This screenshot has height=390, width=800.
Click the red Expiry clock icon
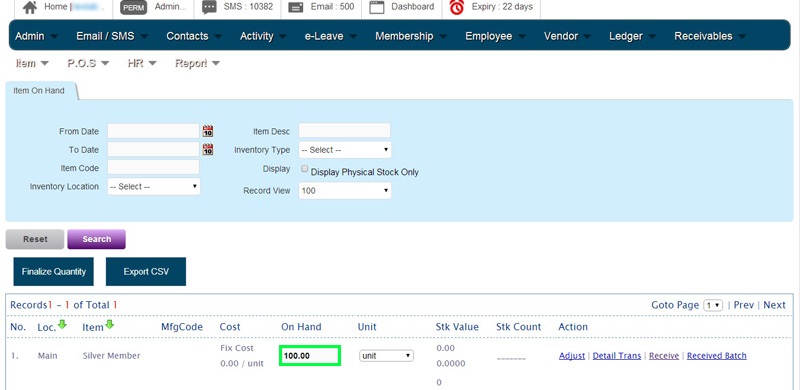pos(457,7)
